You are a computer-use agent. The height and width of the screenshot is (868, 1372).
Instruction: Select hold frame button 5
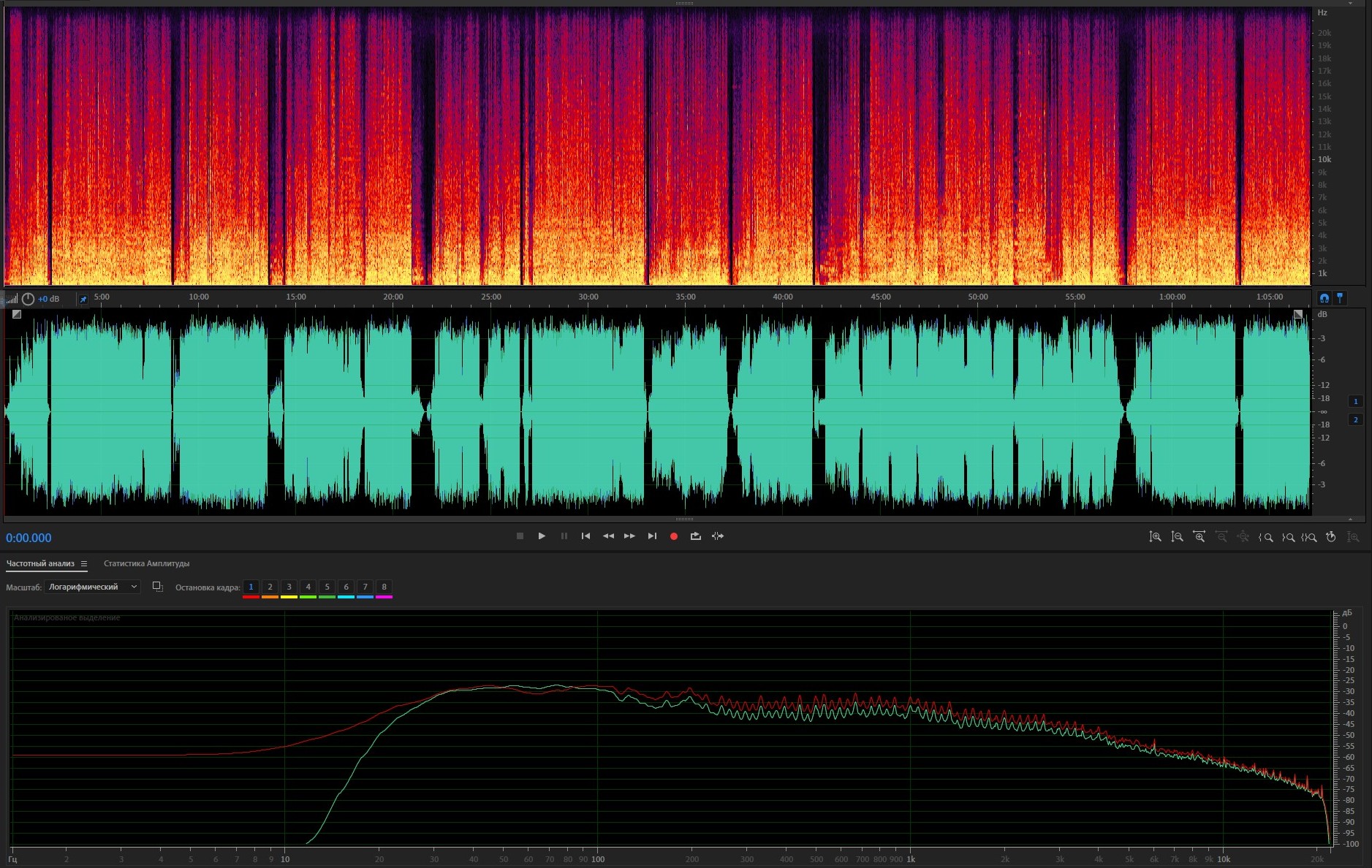[x=327, y=587]
